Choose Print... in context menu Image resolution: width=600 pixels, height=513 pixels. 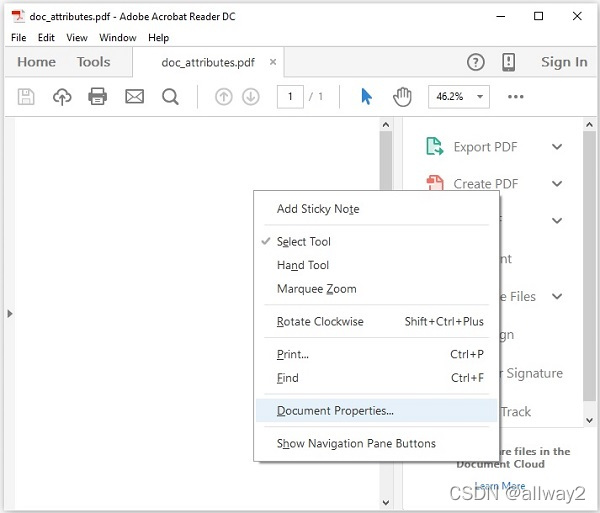377,354
